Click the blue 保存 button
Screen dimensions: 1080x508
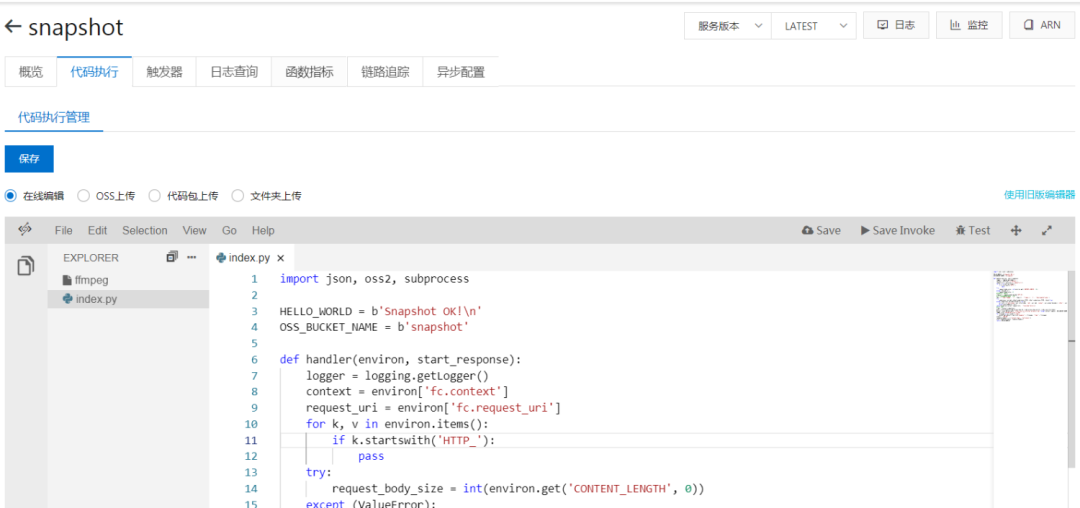click(x=29, y=159)
